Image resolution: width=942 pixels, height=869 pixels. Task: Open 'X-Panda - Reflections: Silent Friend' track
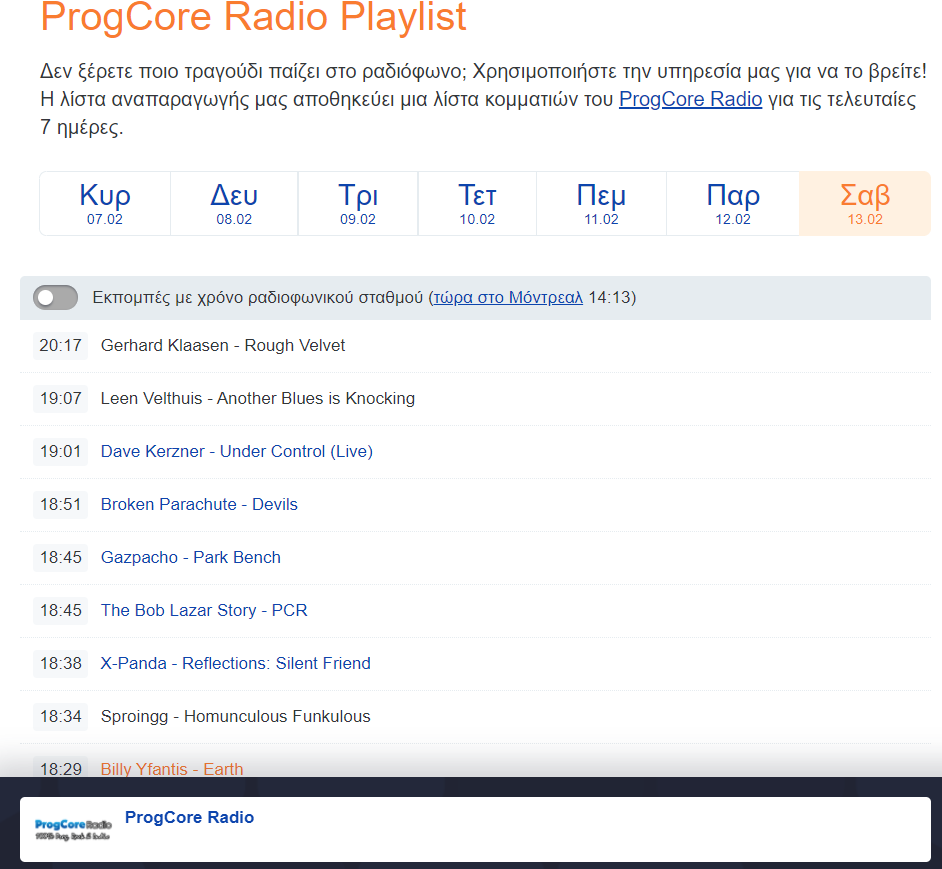coord(235,663)
